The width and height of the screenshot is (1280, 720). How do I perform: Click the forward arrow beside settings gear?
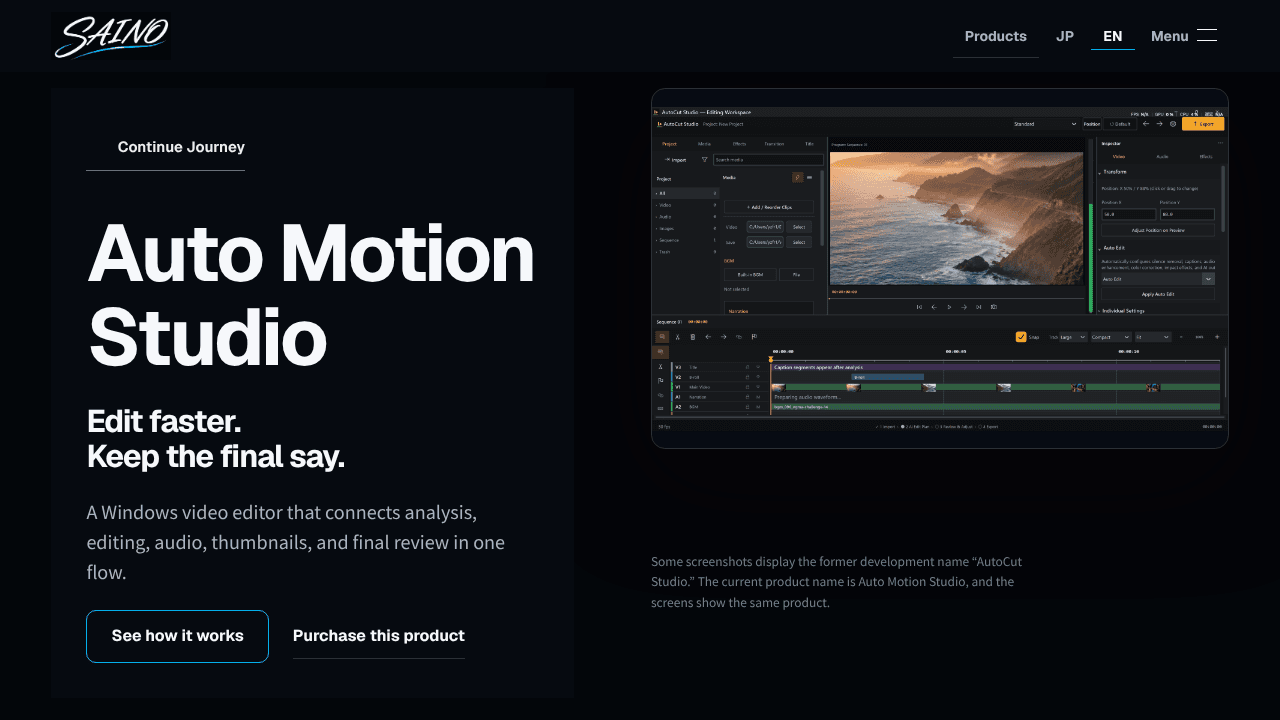pyautogui.click(x=1159, y=124)
